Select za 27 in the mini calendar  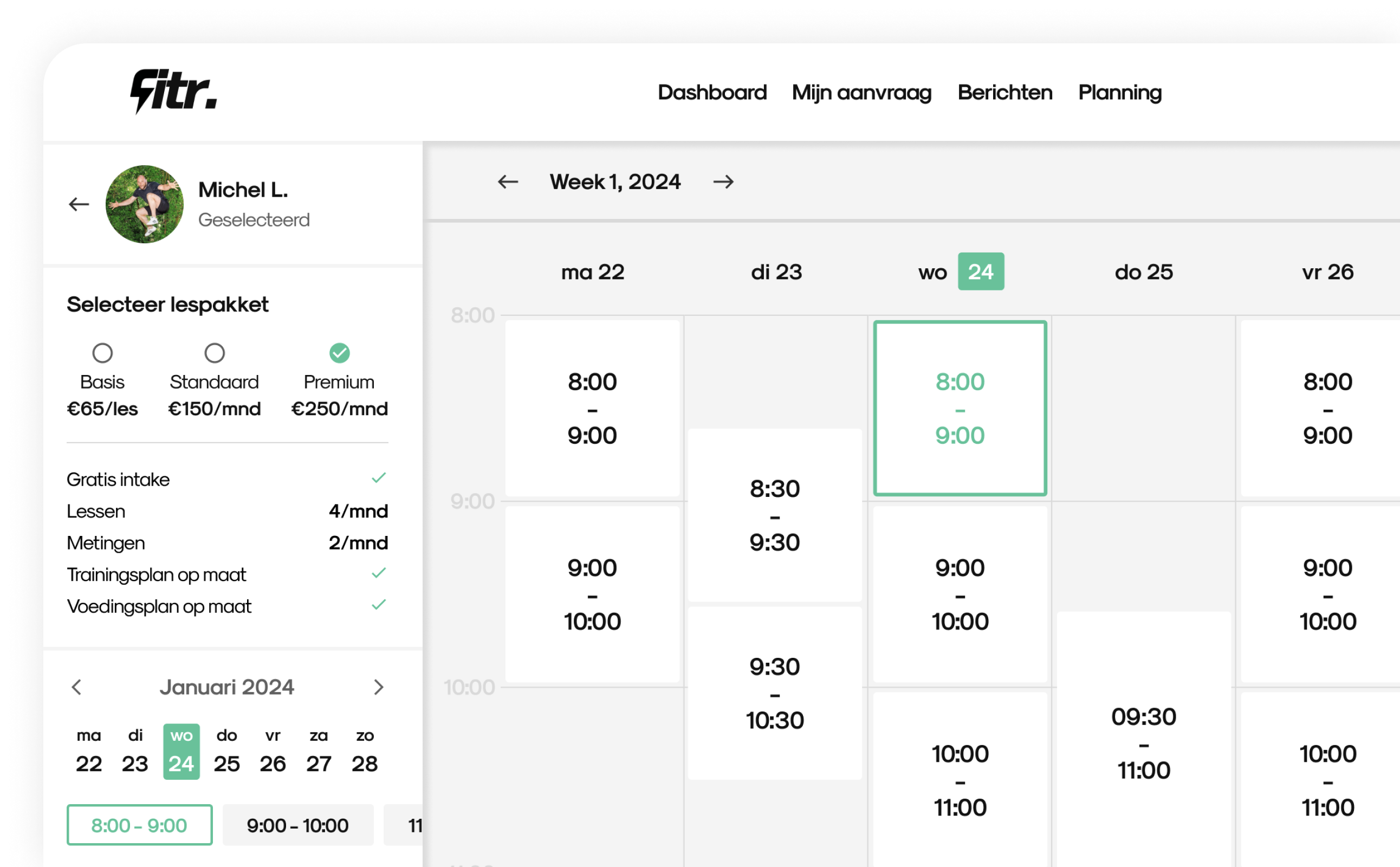[319, 751]
